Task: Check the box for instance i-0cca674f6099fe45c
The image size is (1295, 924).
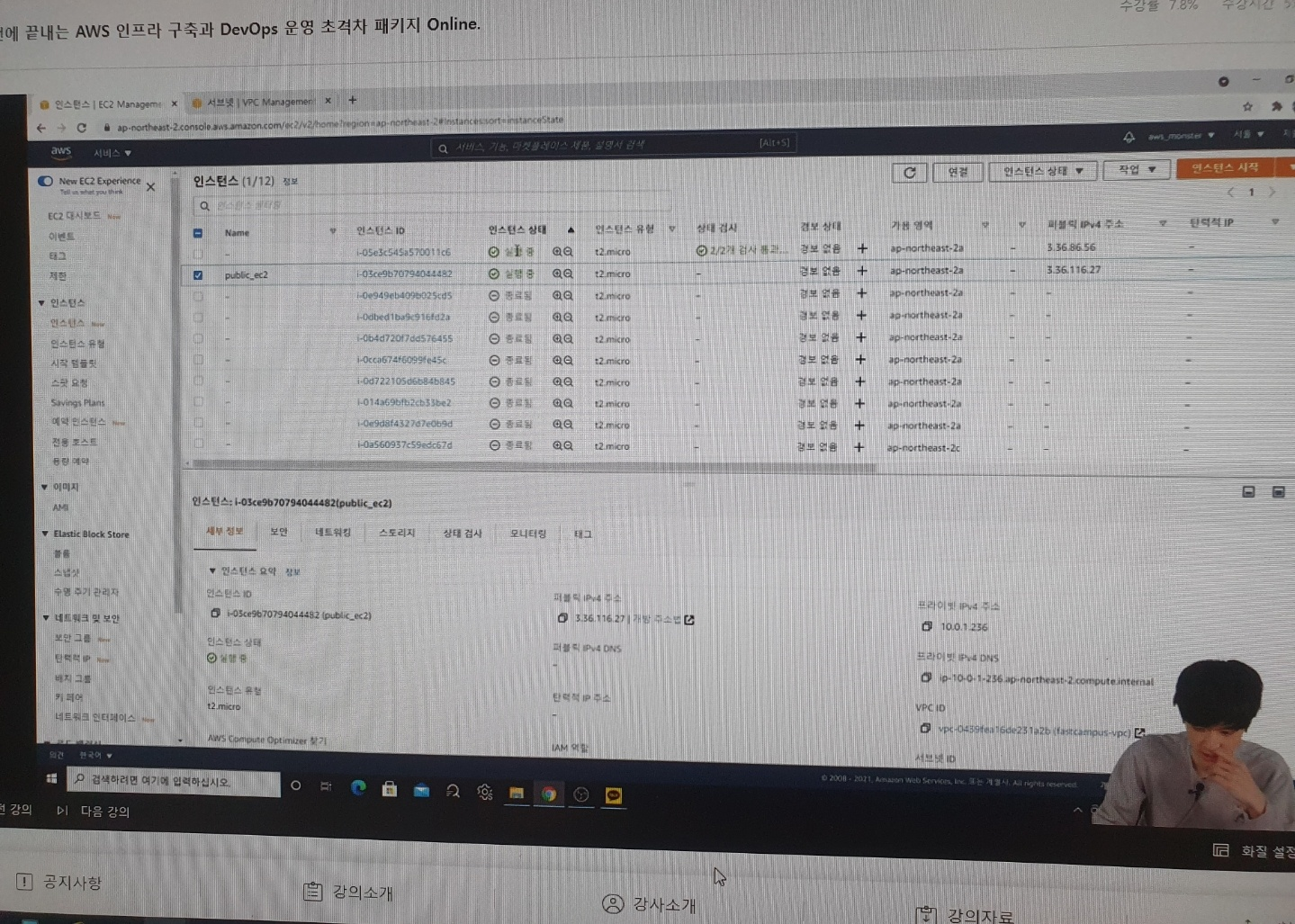Action: pos(198,360)
